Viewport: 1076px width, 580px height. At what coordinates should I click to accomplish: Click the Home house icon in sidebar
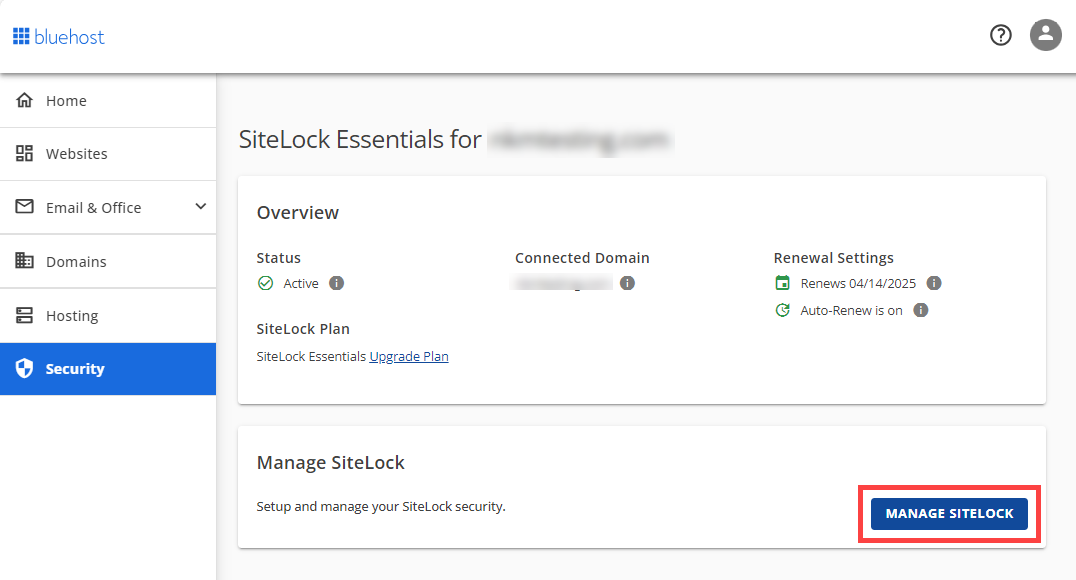coord(24,100)
